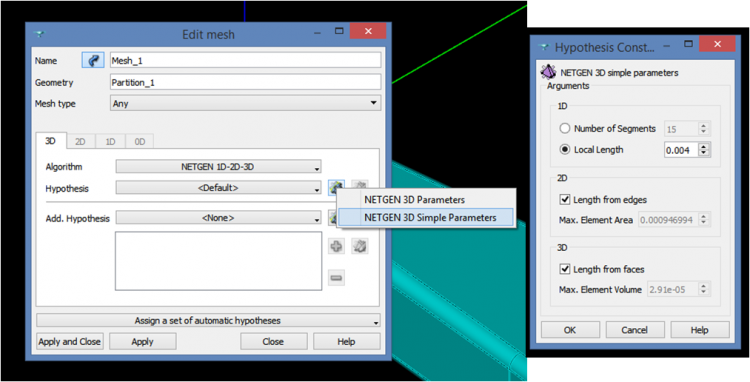The width and height of the screenshot is (750, 382).
Task: Click the Name field containing Mesh_1
Action: pos(245,60)
